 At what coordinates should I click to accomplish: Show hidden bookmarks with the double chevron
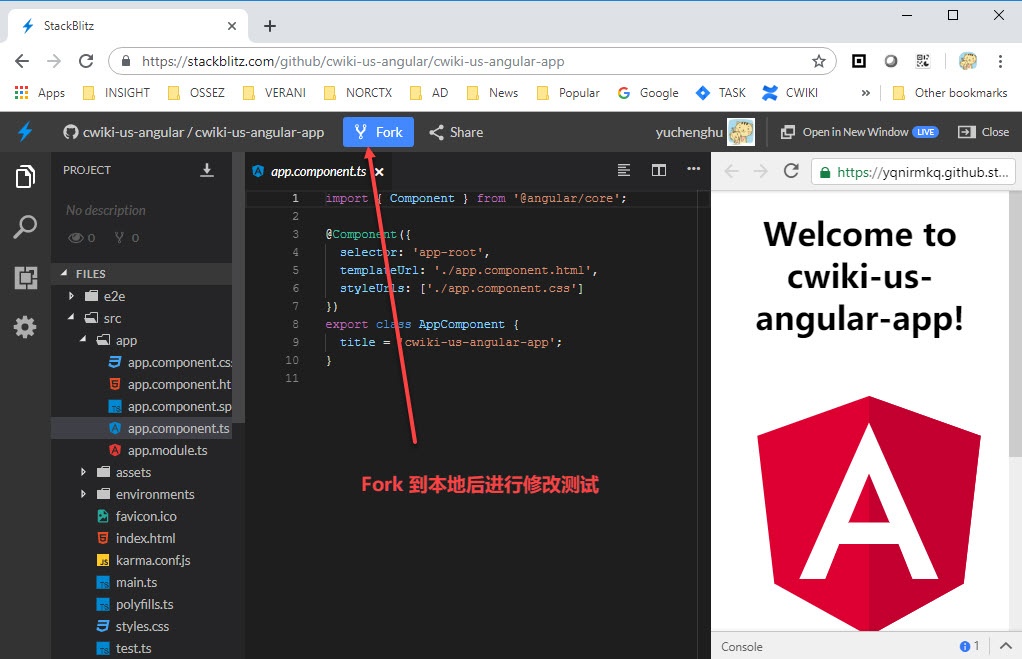click(x=866, y=93)
